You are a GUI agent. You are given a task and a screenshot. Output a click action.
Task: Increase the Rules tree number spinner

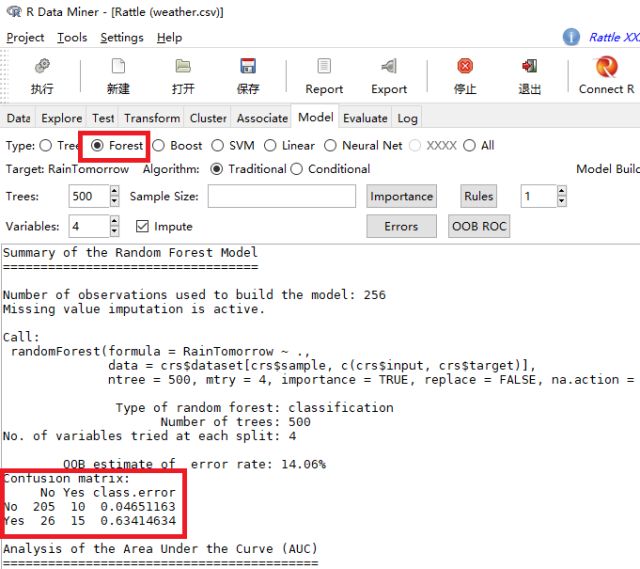point(562,191)
